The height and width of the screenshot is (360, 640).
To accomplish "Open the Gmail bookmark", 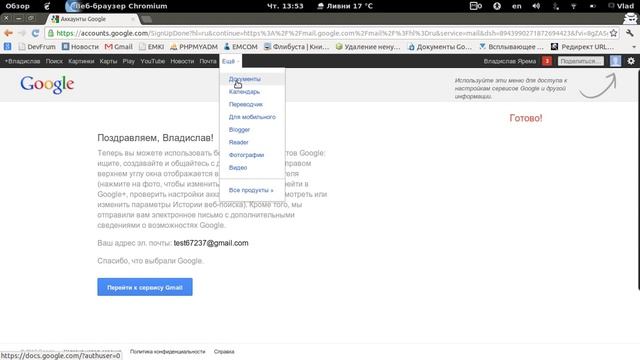I will [x=119, y=47].
